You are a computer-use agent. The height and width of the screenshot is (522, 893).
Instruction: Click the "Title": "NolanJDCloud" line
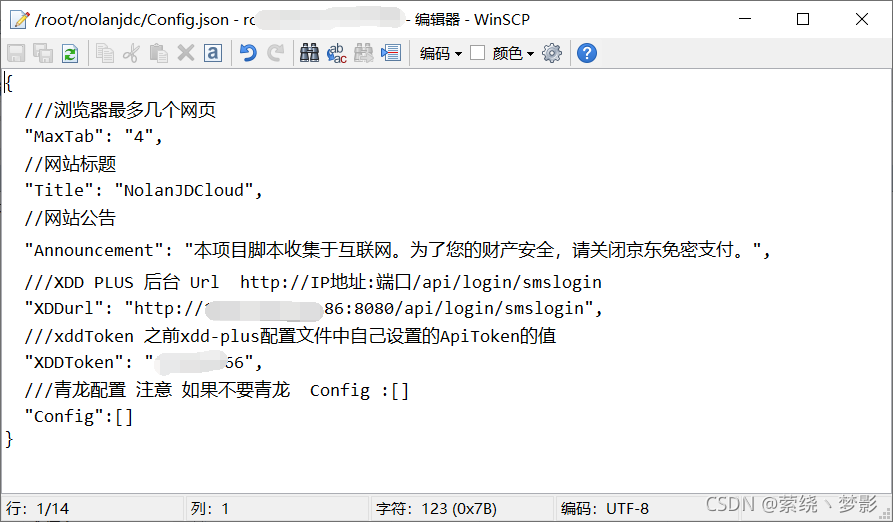click(143, 191)
